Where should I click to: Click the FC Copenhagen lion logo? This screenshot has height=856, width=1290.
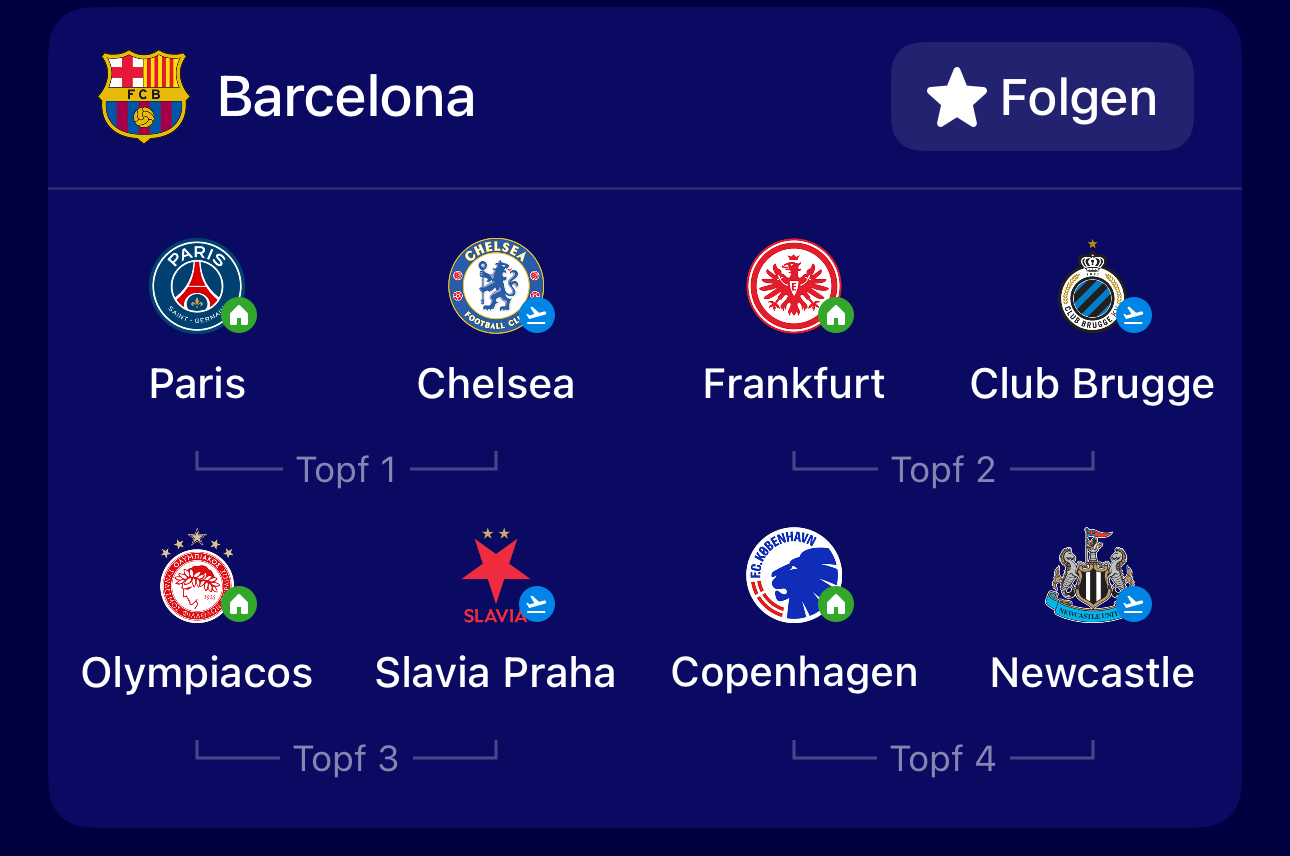[794, 576]
